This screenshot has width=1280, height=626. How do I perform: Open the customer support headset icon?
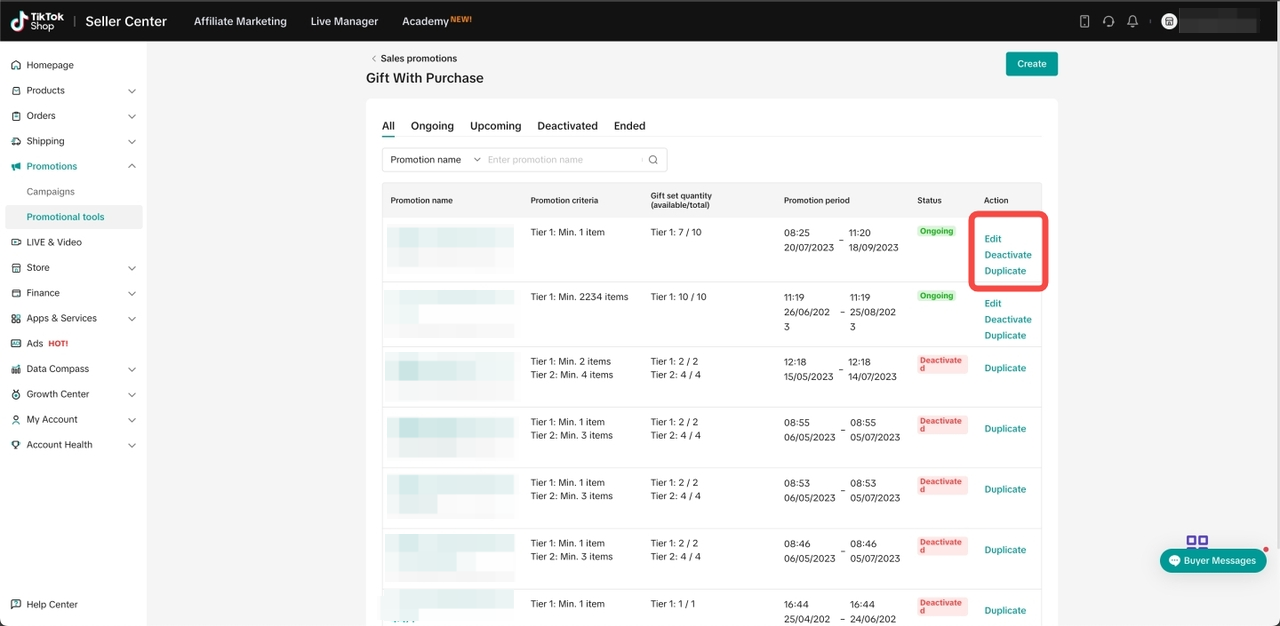(x=1108, y=21)
